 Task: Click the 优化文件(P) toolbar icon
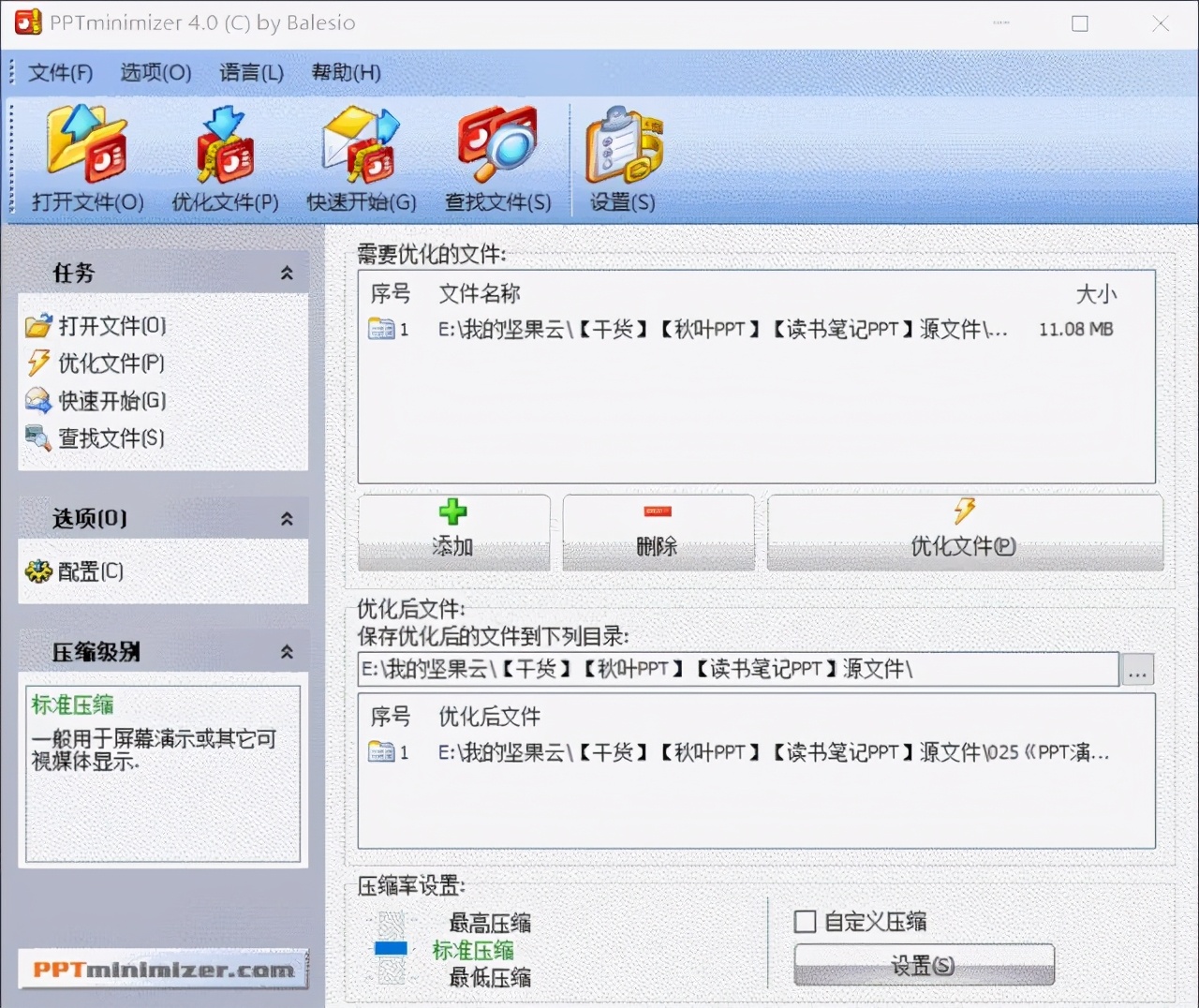coord(224,157)
